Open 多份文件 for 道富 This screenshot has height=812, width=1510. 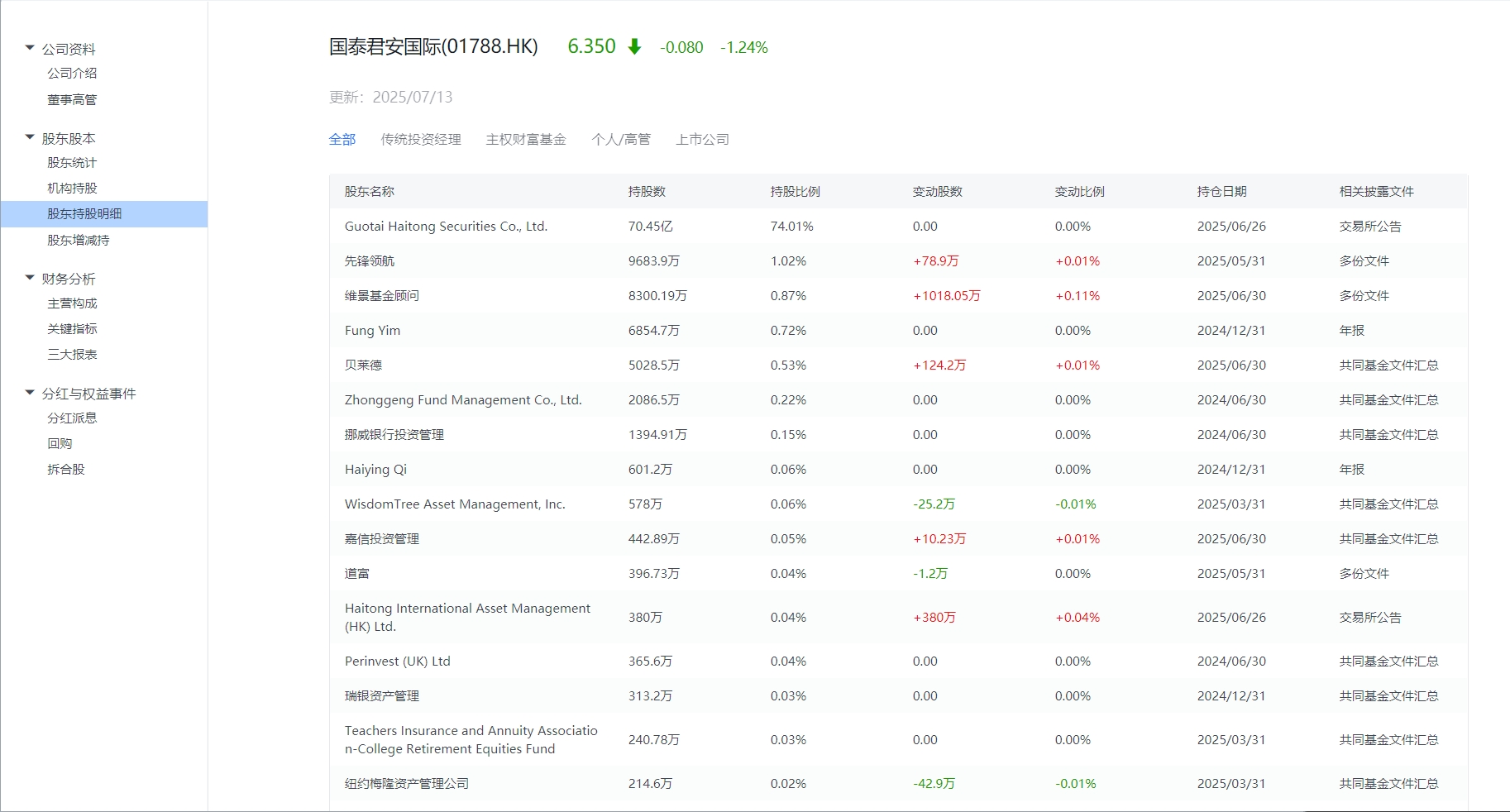coord(1364,574)
